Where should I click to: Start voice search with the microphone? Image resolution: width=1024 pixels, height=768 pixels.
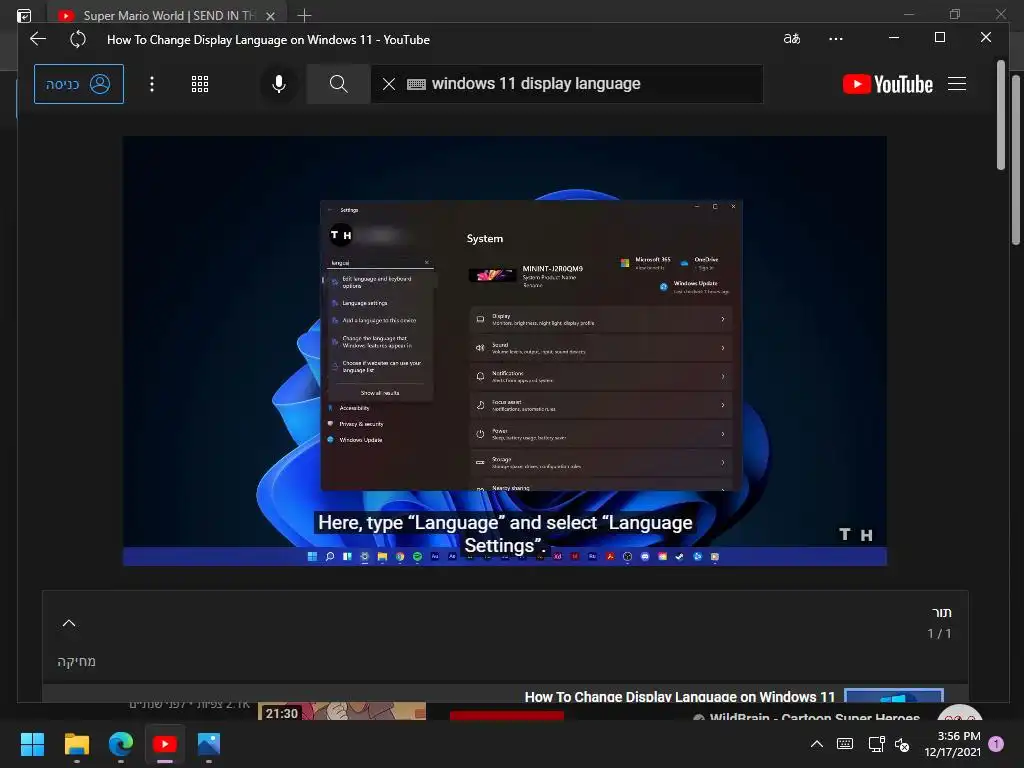click(279, 84)
